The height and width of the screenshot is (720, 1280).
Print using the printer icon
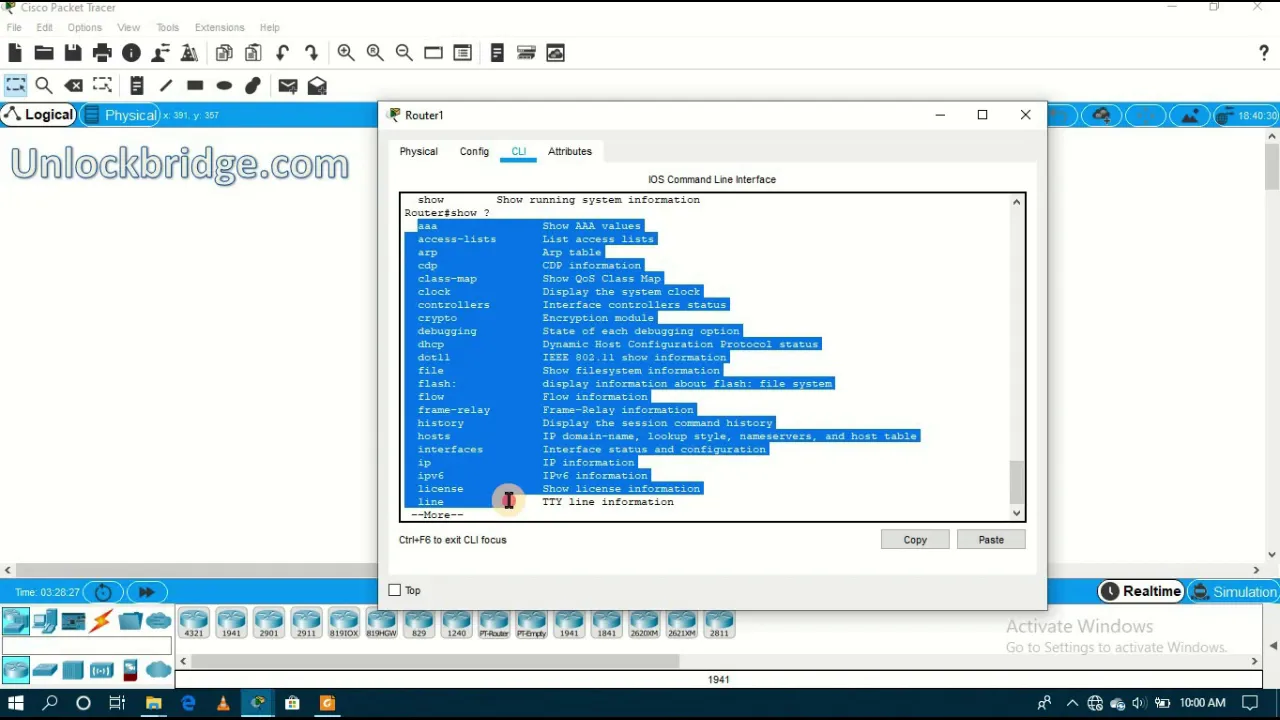coord(102,53)
